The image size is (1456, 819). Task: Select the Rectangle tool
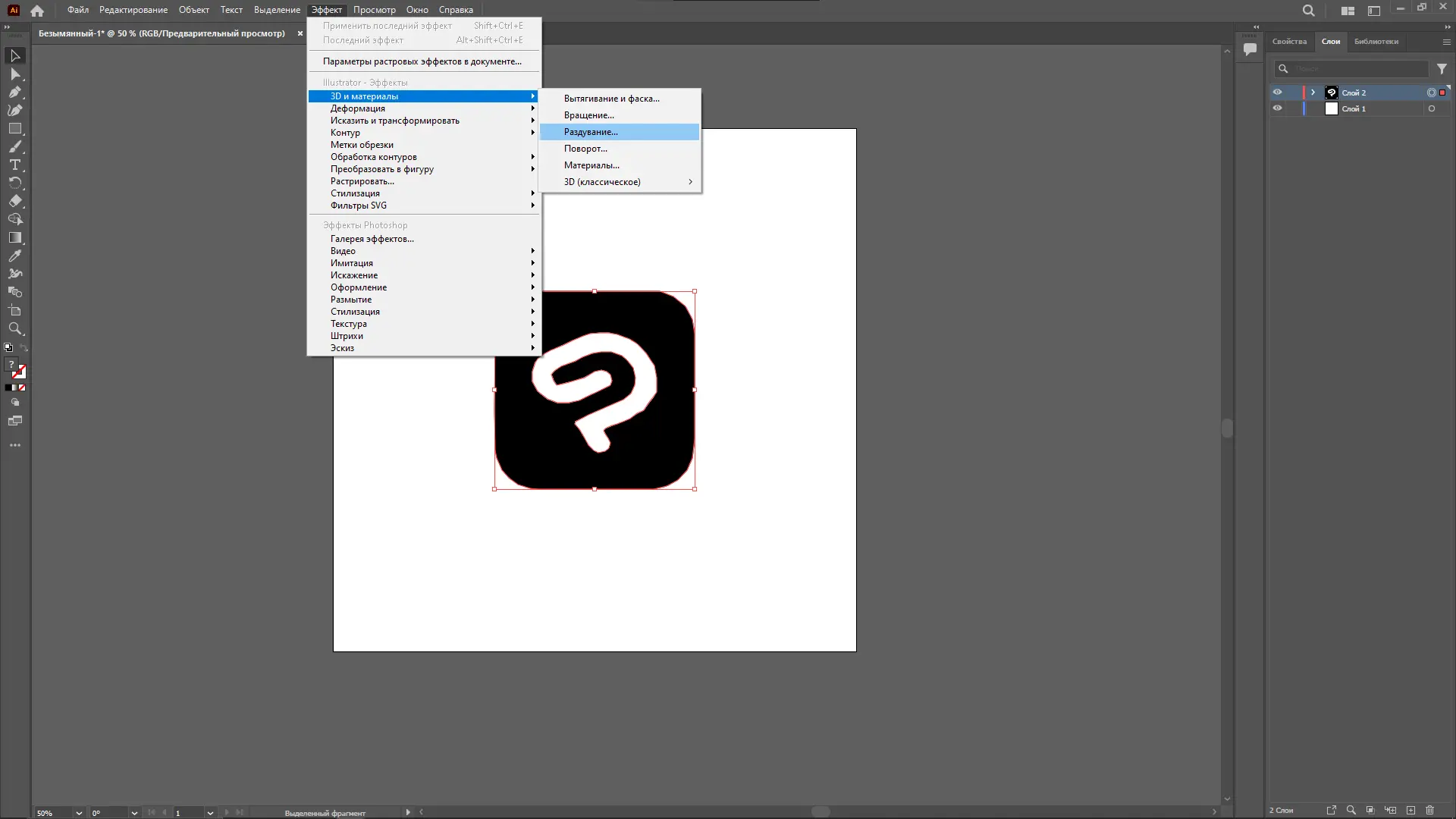point(14,128)
